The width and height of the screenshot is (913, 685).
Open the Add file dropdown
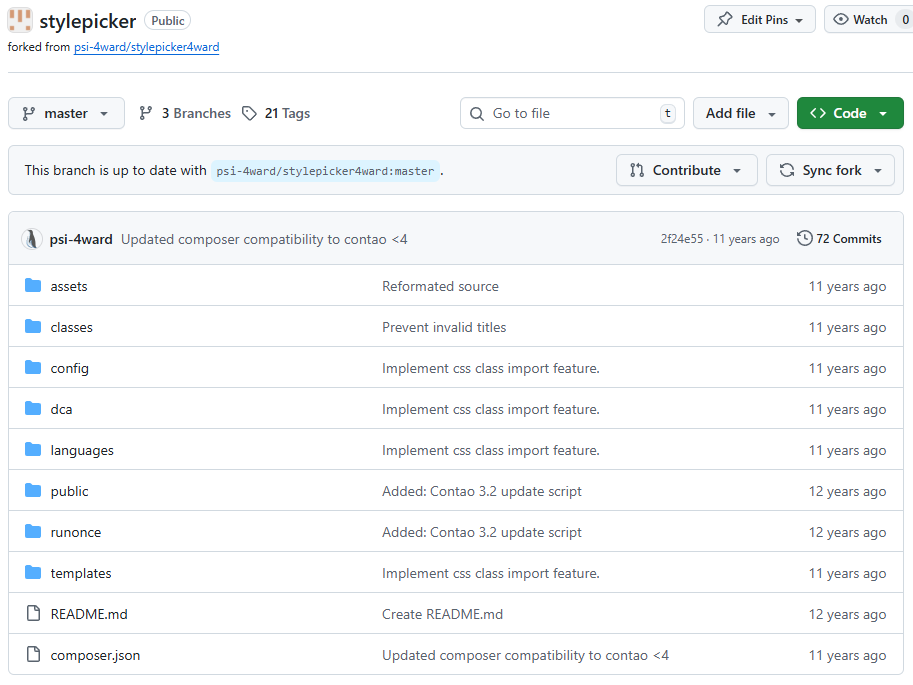pyautogui.click(x=740, y=113)
